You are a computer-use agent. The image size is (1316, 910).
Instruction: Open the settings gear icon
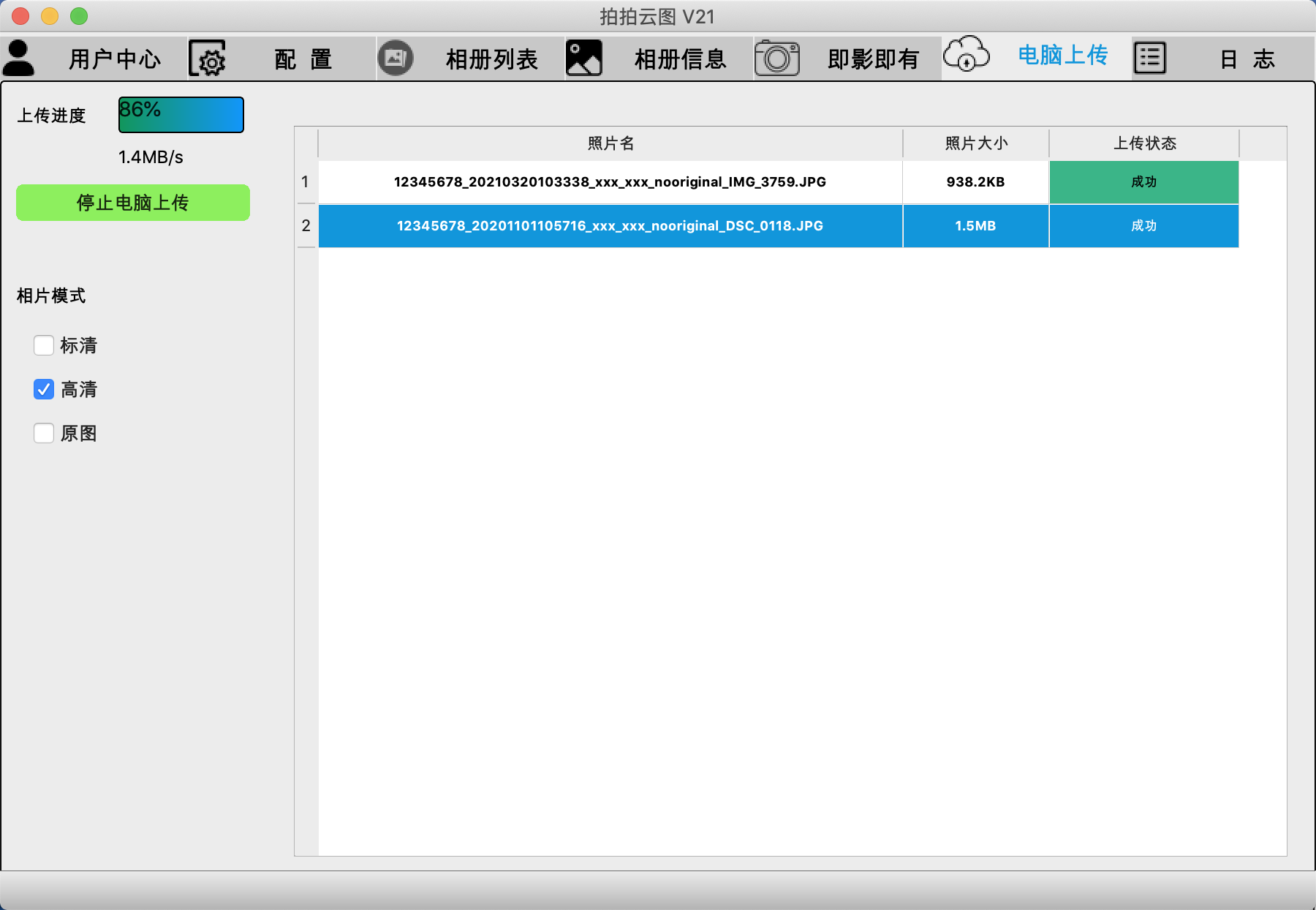208,59
